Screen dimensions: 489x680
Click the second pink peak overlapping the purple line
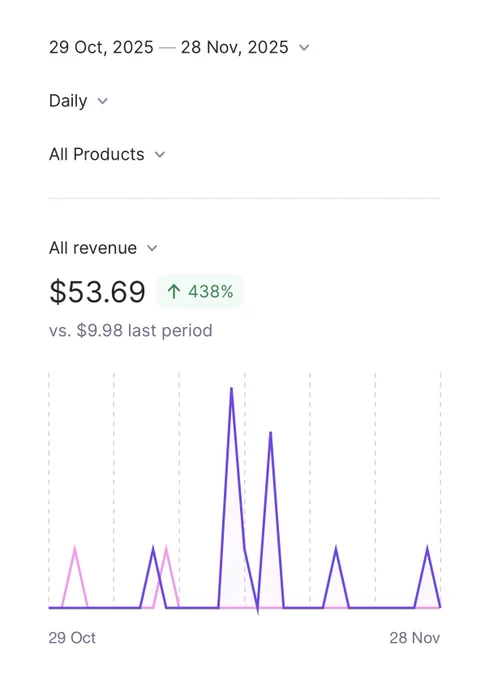[166, 549]
